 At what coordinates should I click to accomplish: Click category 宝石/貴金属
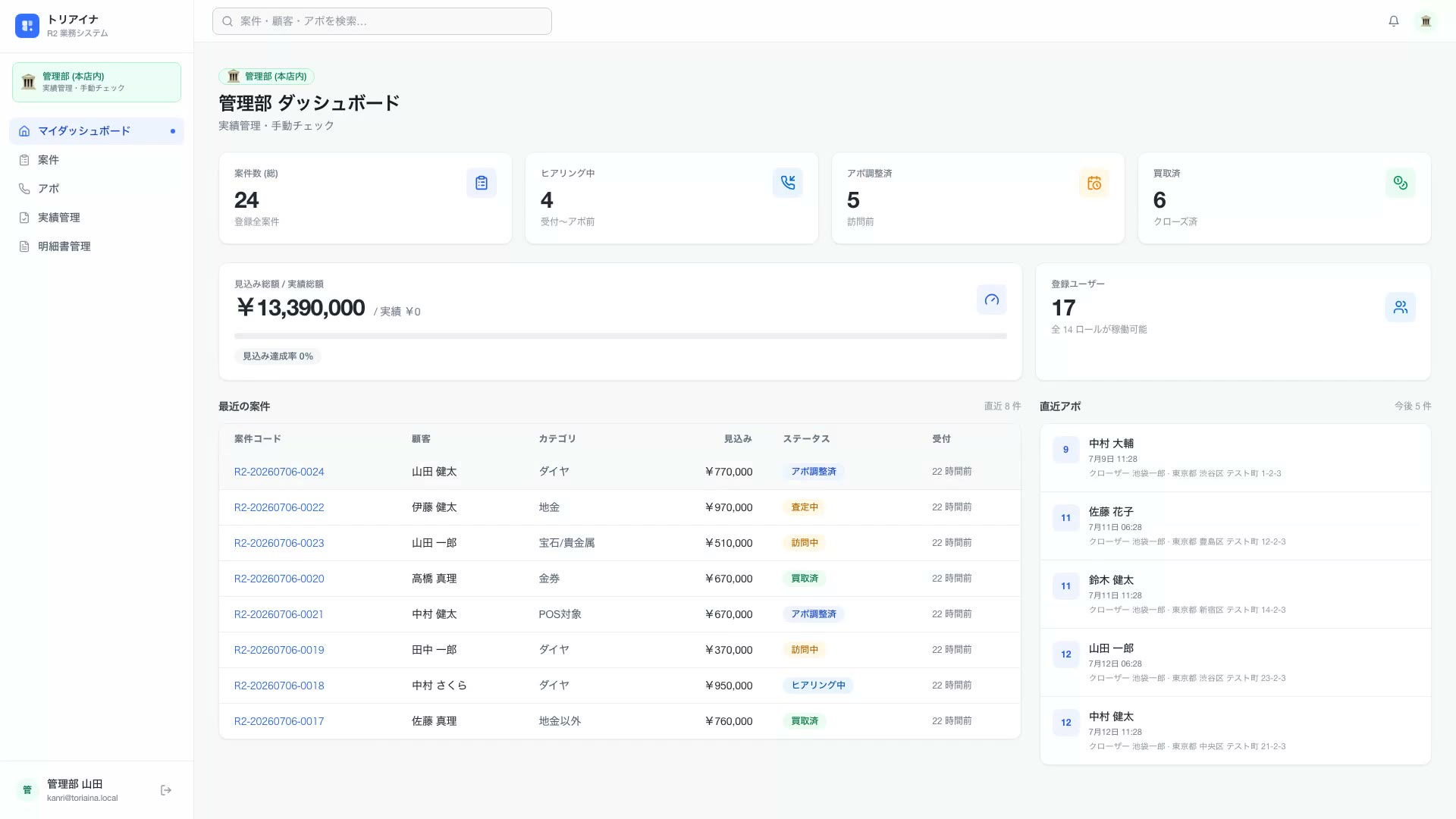click(566, 543)
